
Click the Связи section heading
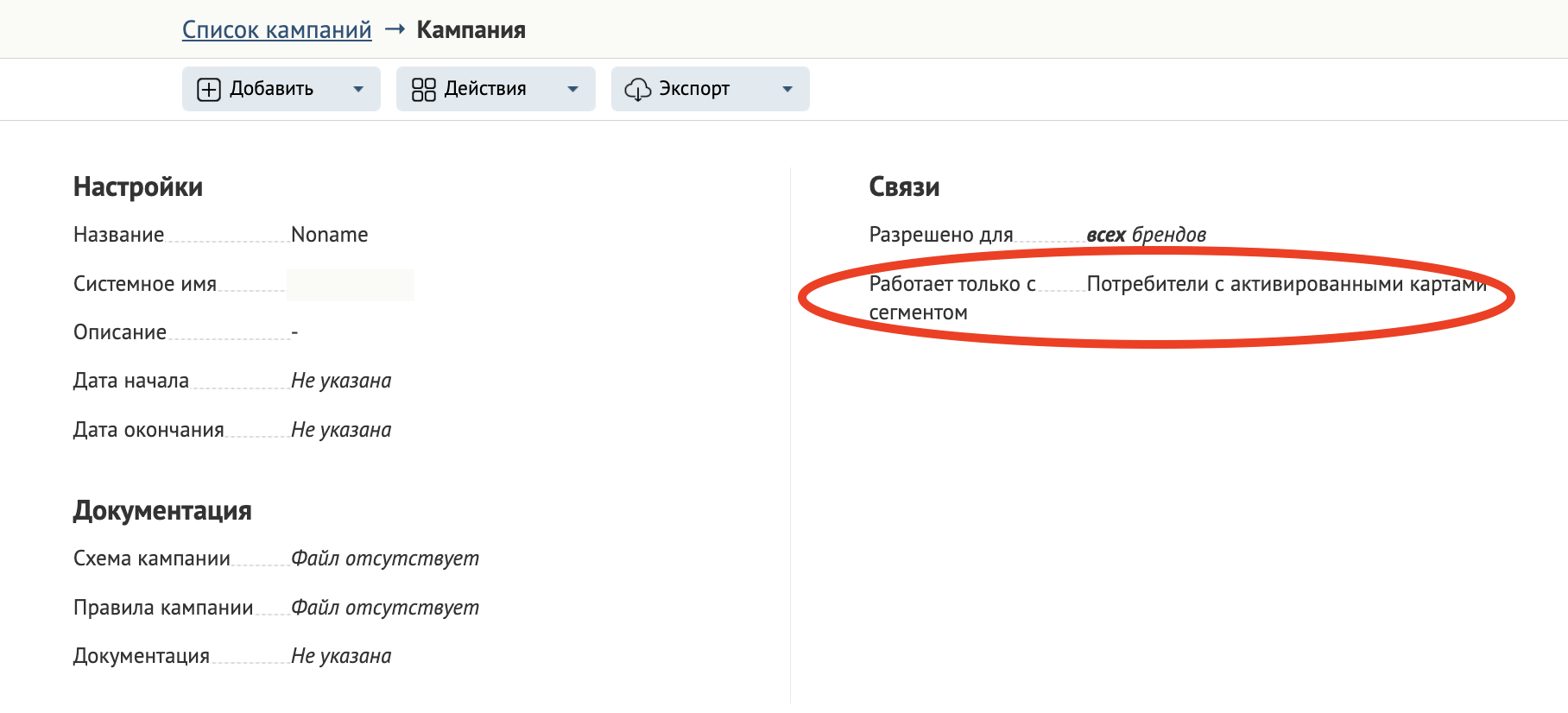coord(904,186)
